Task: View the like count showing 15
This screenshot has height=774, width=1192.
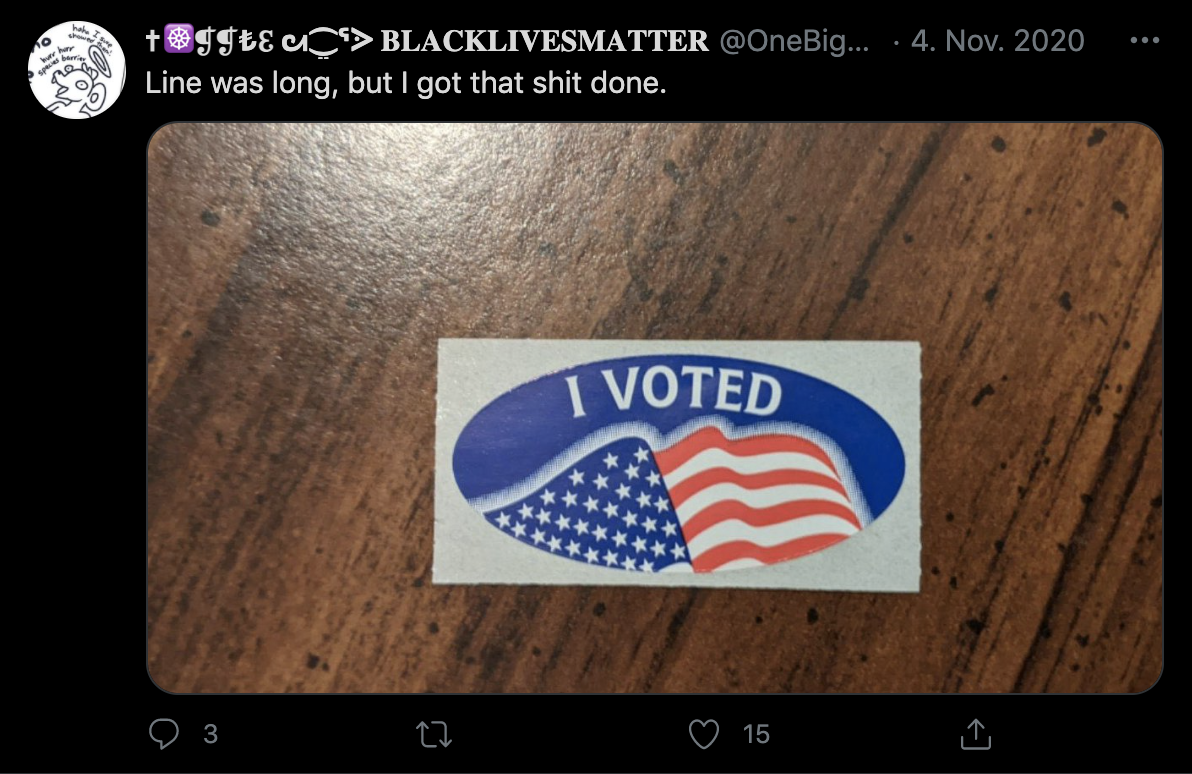Action: [x=756, y=734]
